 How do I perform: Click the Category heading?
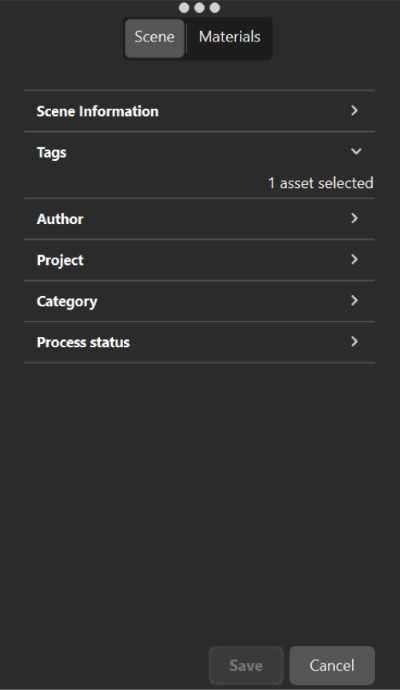[x=67, y=302]
